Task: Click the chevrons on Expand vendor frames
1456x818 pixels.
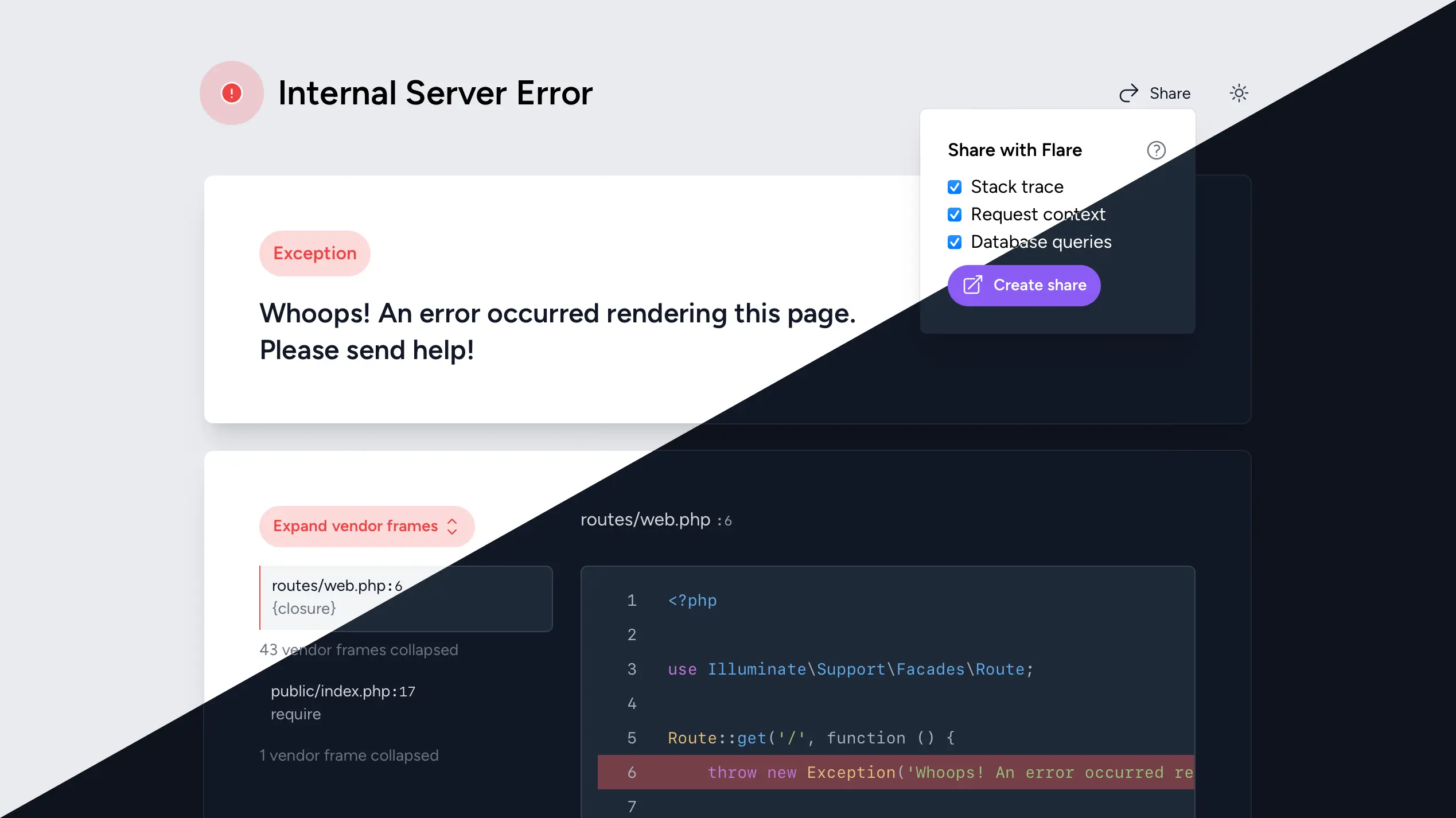Action: 452,526
